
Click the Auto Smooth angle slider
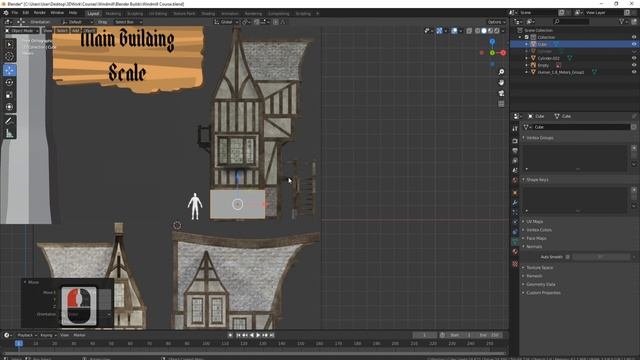tap(601, 257)
